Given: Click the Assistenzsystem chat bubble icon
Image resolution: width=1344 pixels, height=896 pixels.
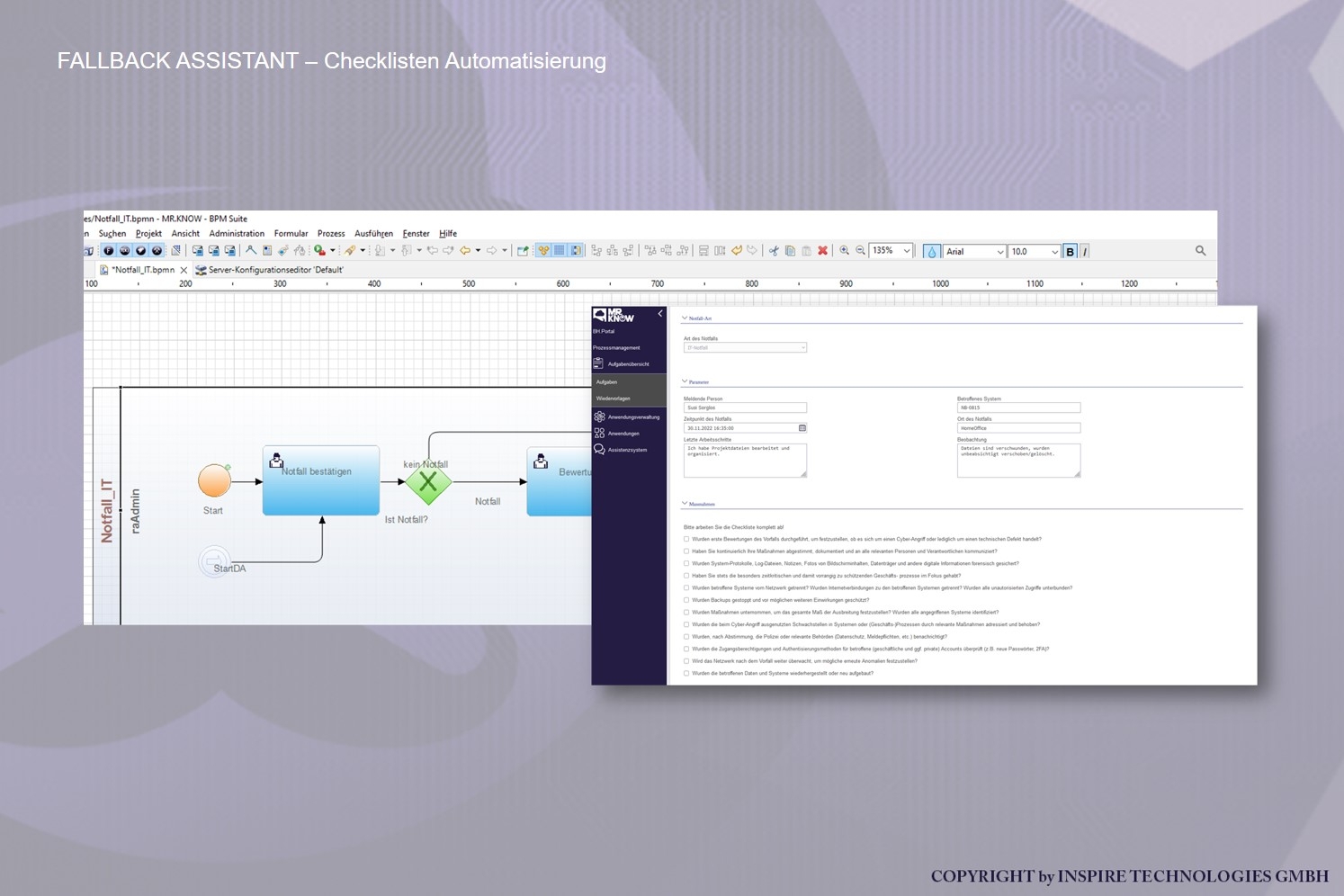Looking at the screenshot, I should [x=599, y=450].
